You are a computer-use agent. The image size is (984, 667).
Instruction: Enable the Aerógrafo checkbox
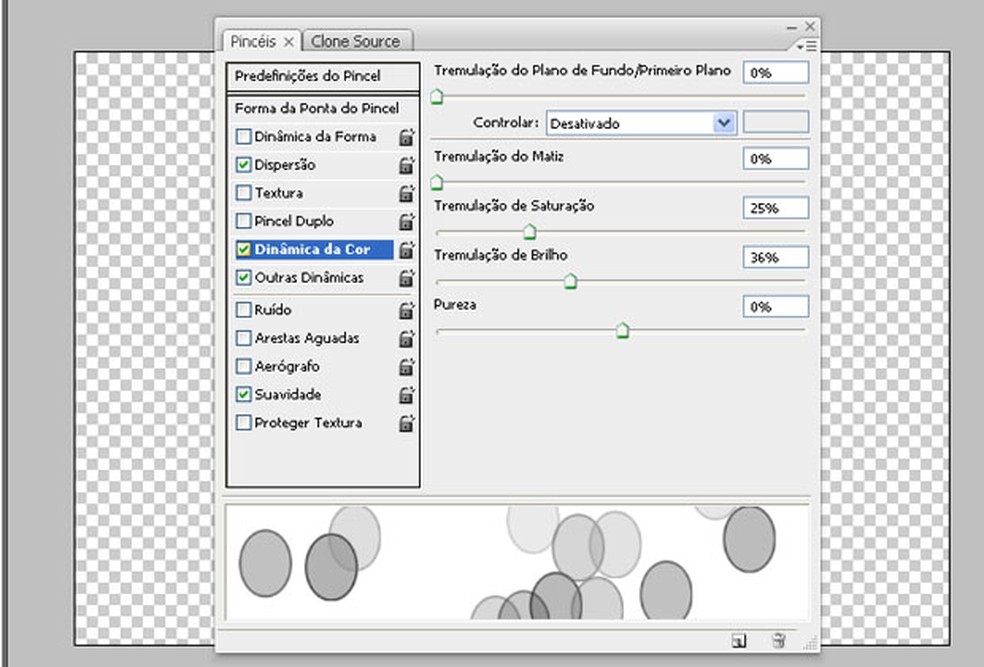click(244, 367)
